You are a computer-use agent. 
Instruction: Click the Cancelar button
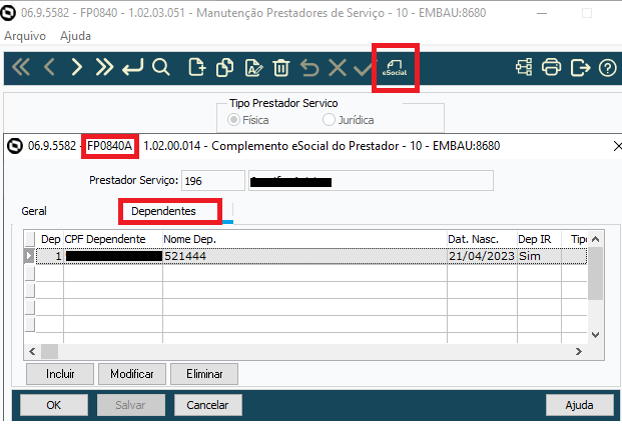pyautogui.click(x=207, y=405)
